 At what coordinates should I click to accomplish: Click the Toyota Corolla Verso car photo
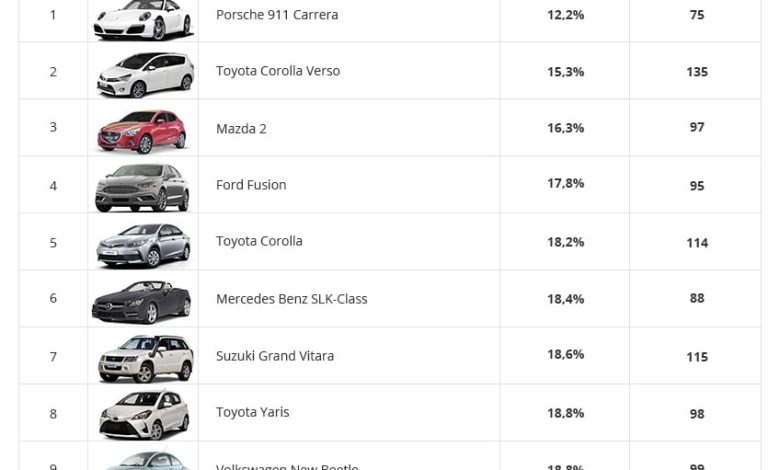[143, 73]
